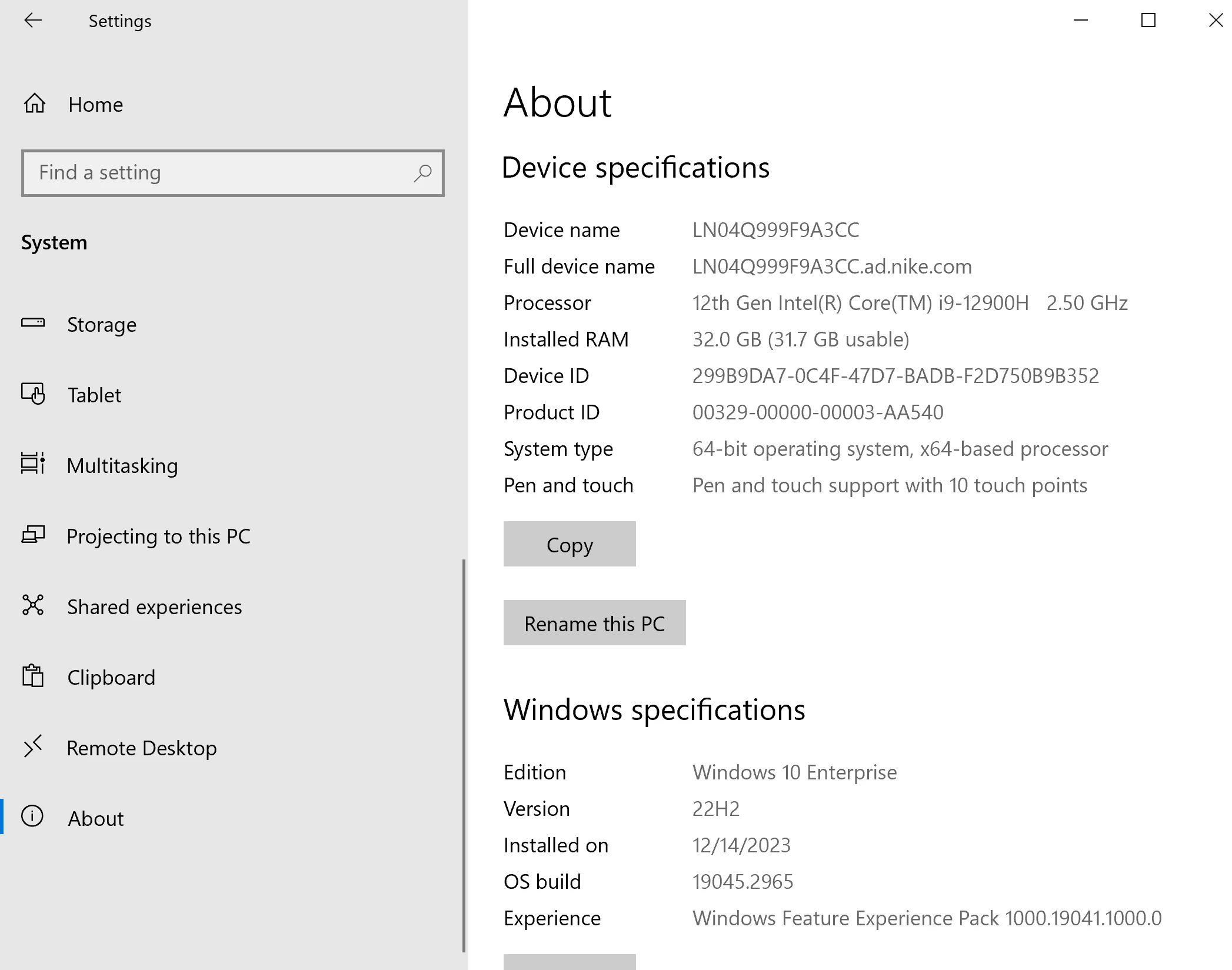1232x970 pixels.
Task: Click the search magnifier icon
Action: point(422,173)
